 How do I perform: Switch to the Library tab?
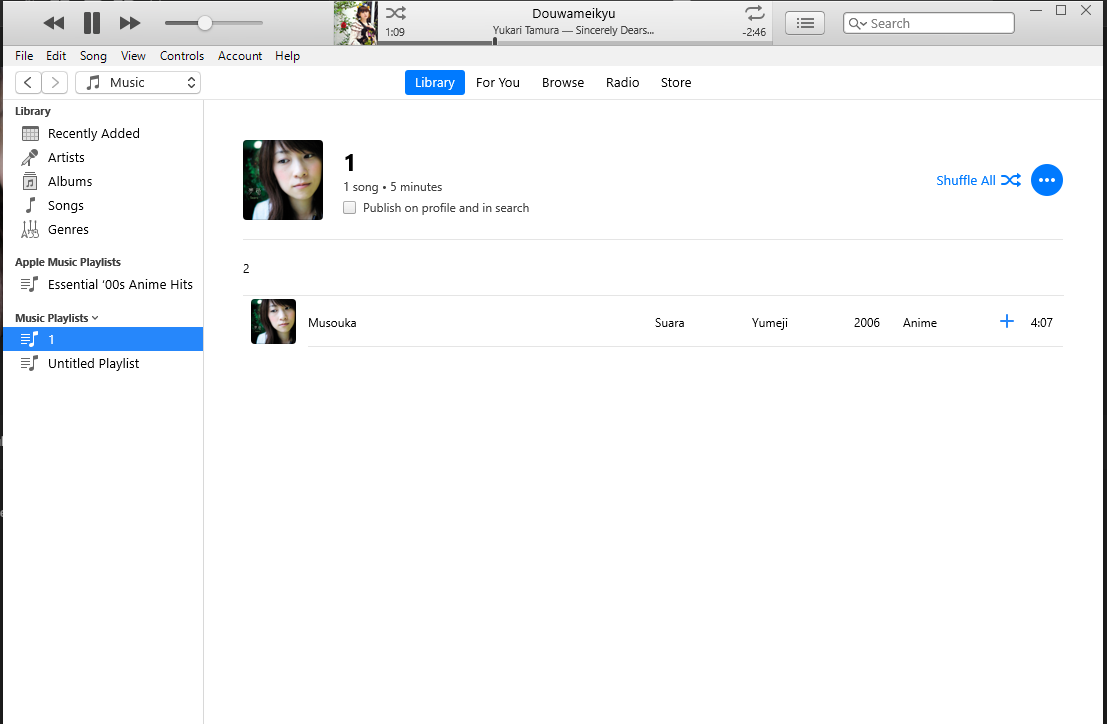tap(435, 83)
